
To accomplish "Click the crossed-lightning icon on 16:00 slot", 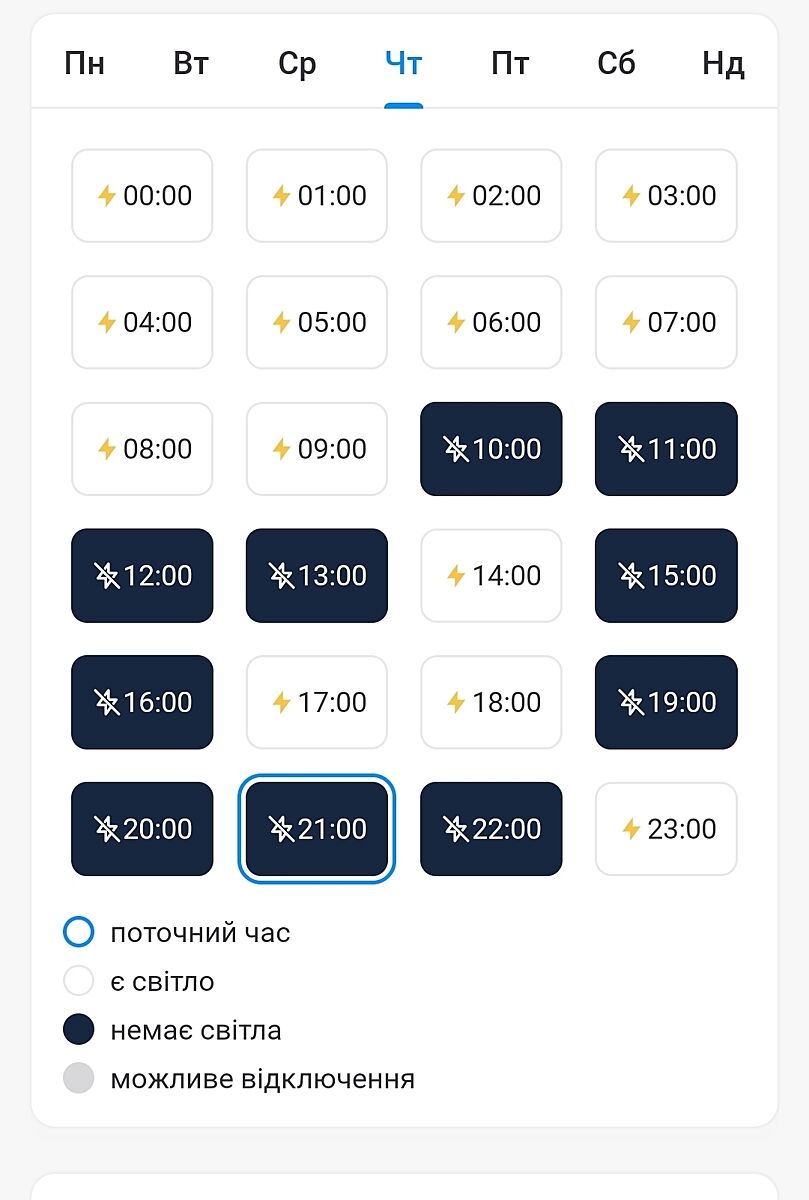I will [107, 702].
